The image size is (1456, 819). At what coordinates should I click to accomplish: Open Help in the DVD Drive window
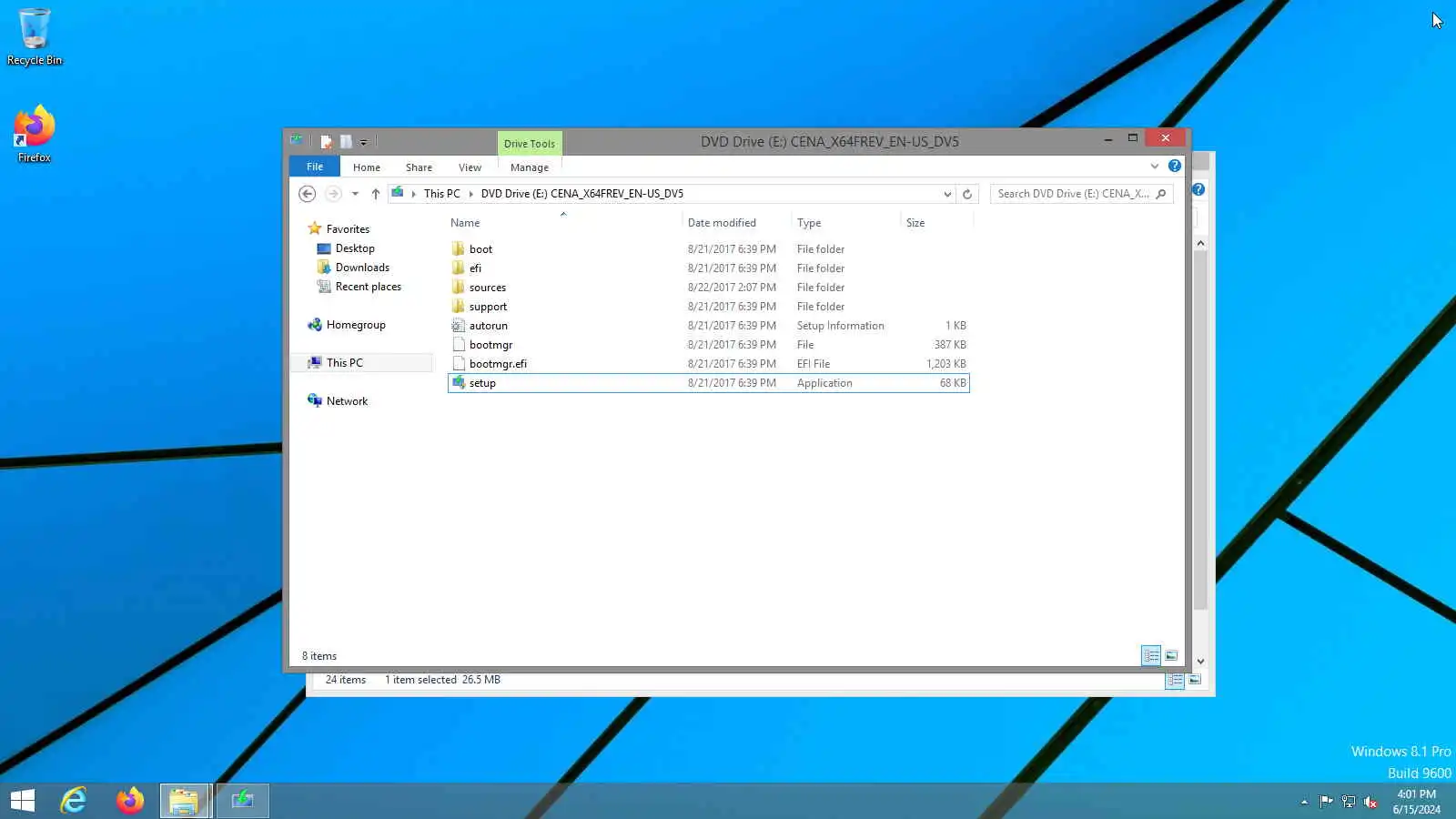pos(1175,167)
